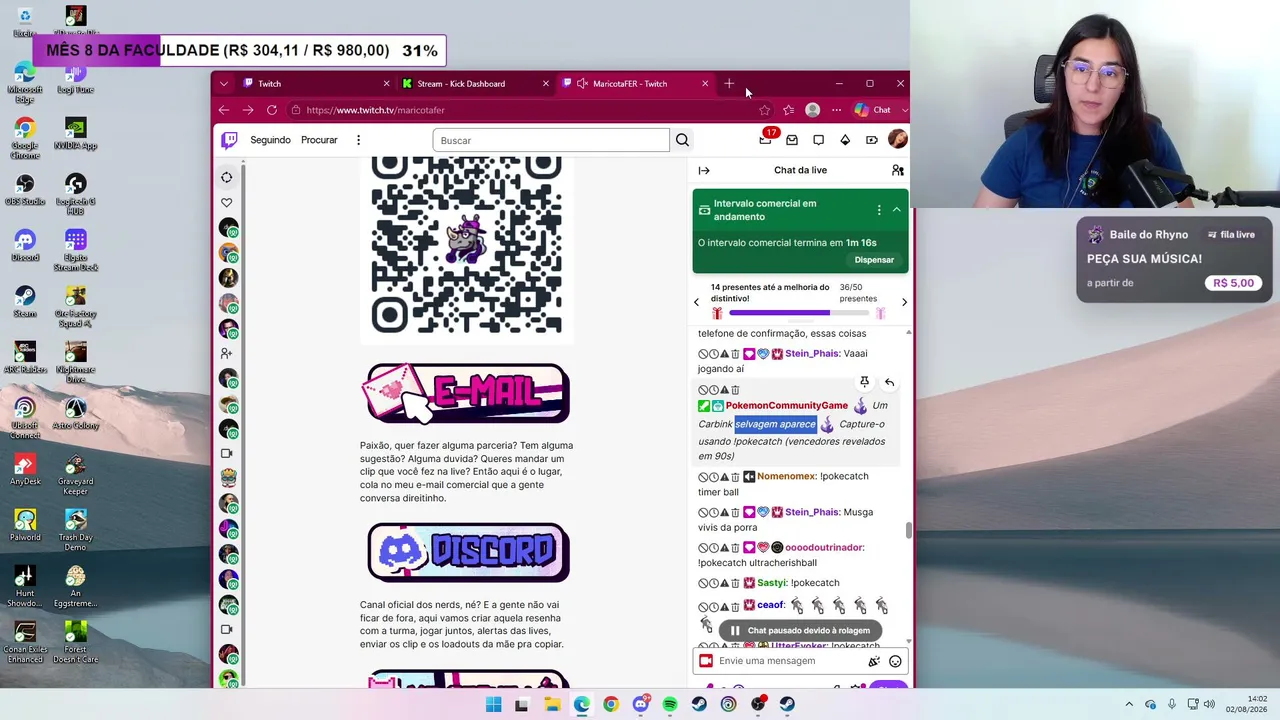
Task: Click the DISCORD panel banner
Action: click(468, 552)
